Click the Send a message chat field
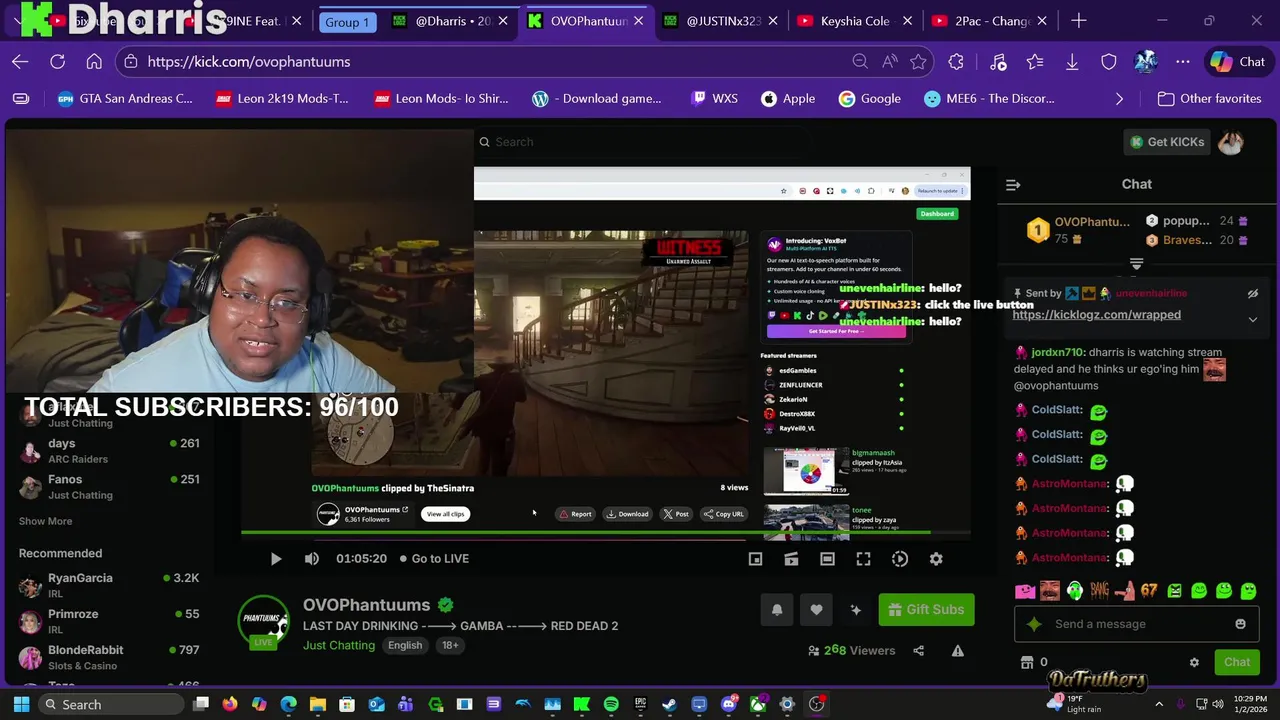This screenshot has height=720, width=1280. pos(1135,624)
